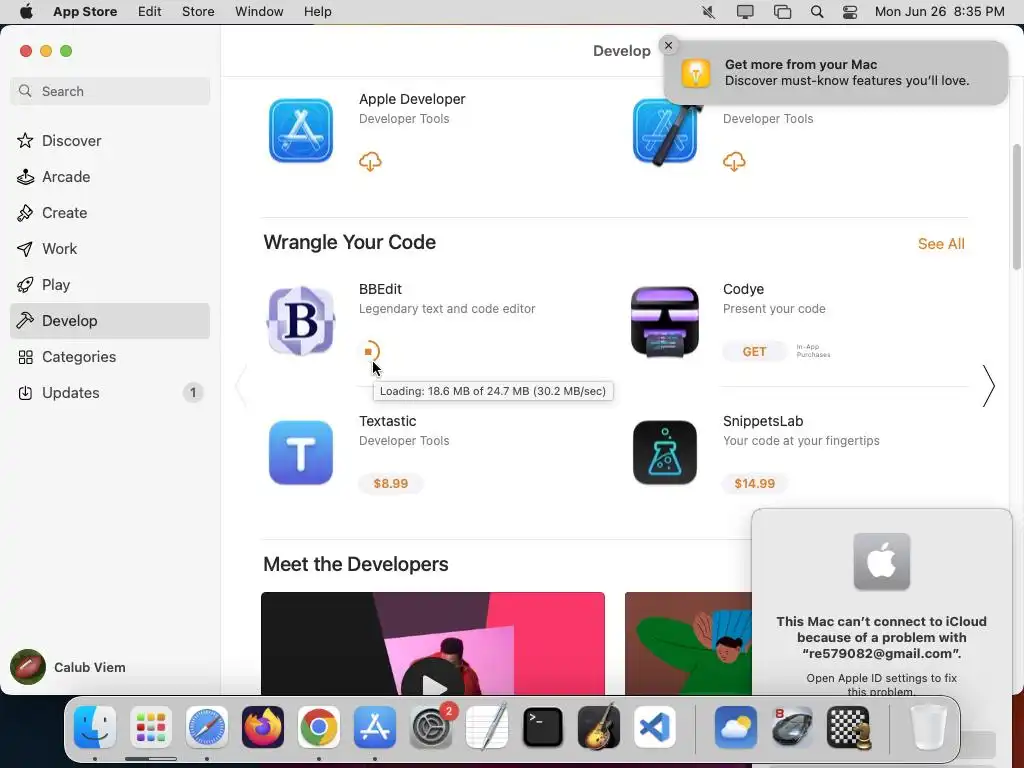This screenshot has height=768, width=1024.
Task: Close the Get more from your Mac notification
Action: point(668,45)
